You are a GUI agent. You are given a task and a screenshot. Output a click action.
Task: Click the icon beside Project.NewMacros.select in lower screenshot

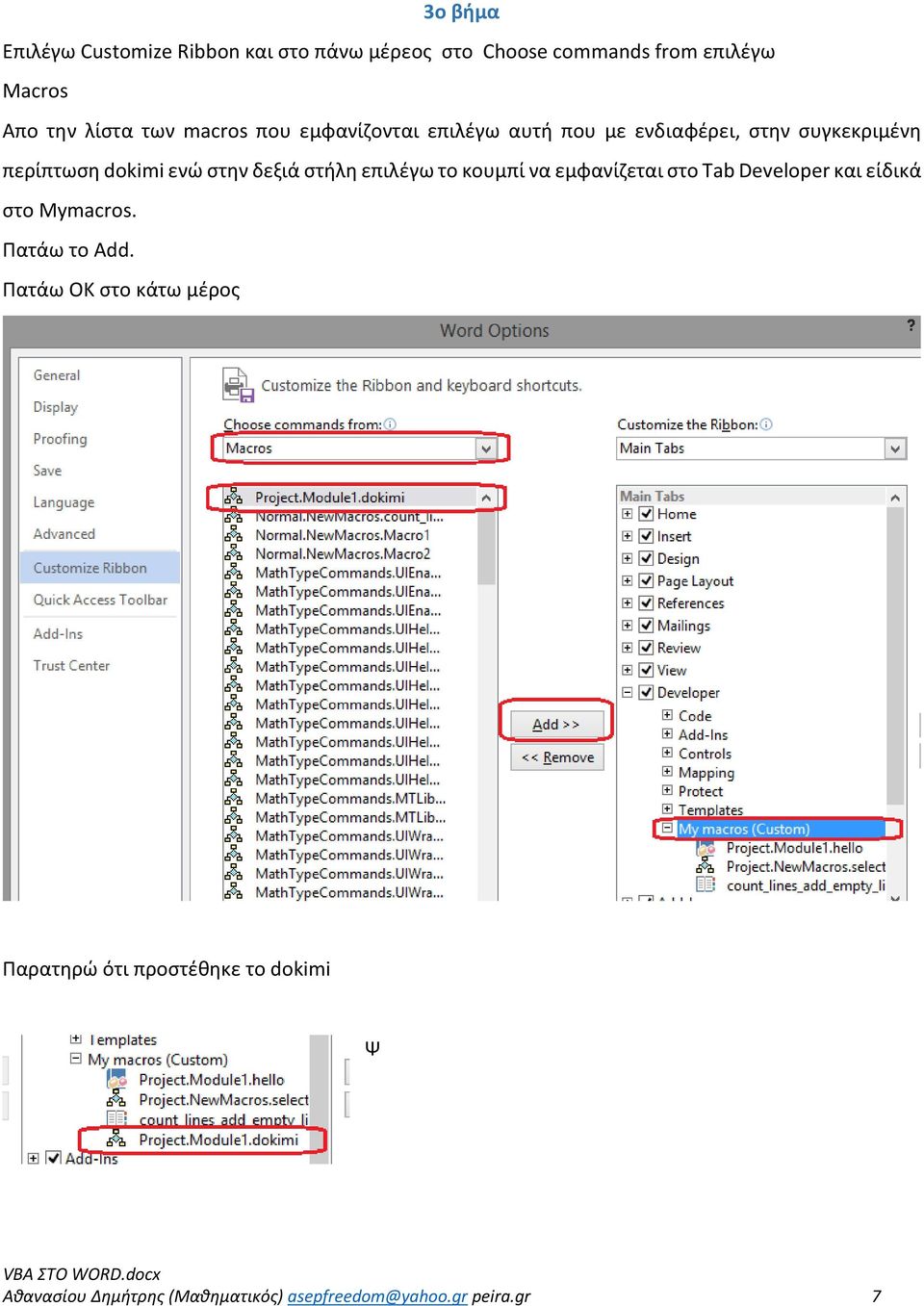[116, 1099]
